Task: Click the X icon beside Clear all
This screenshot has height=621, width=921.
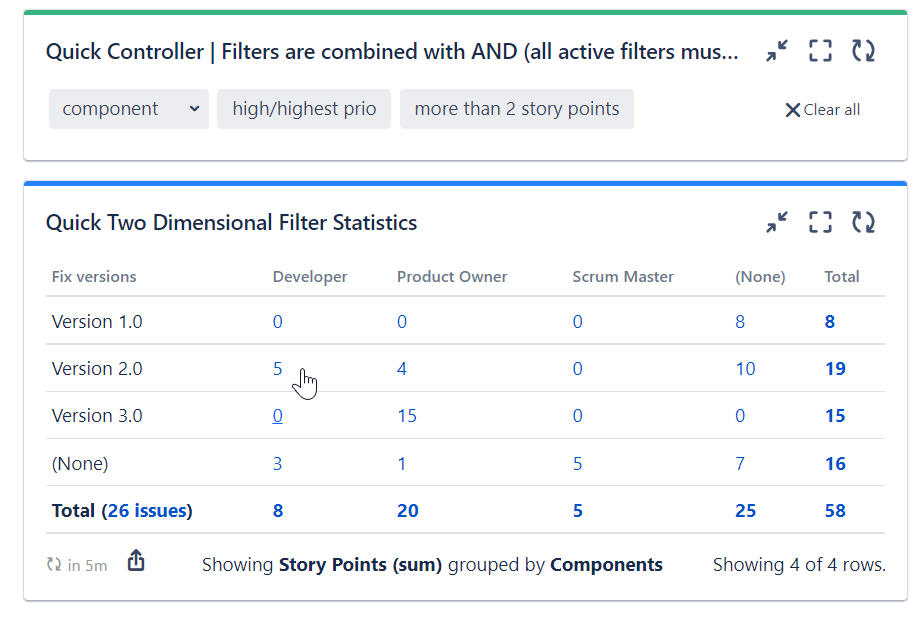Action: pos(793,110)
